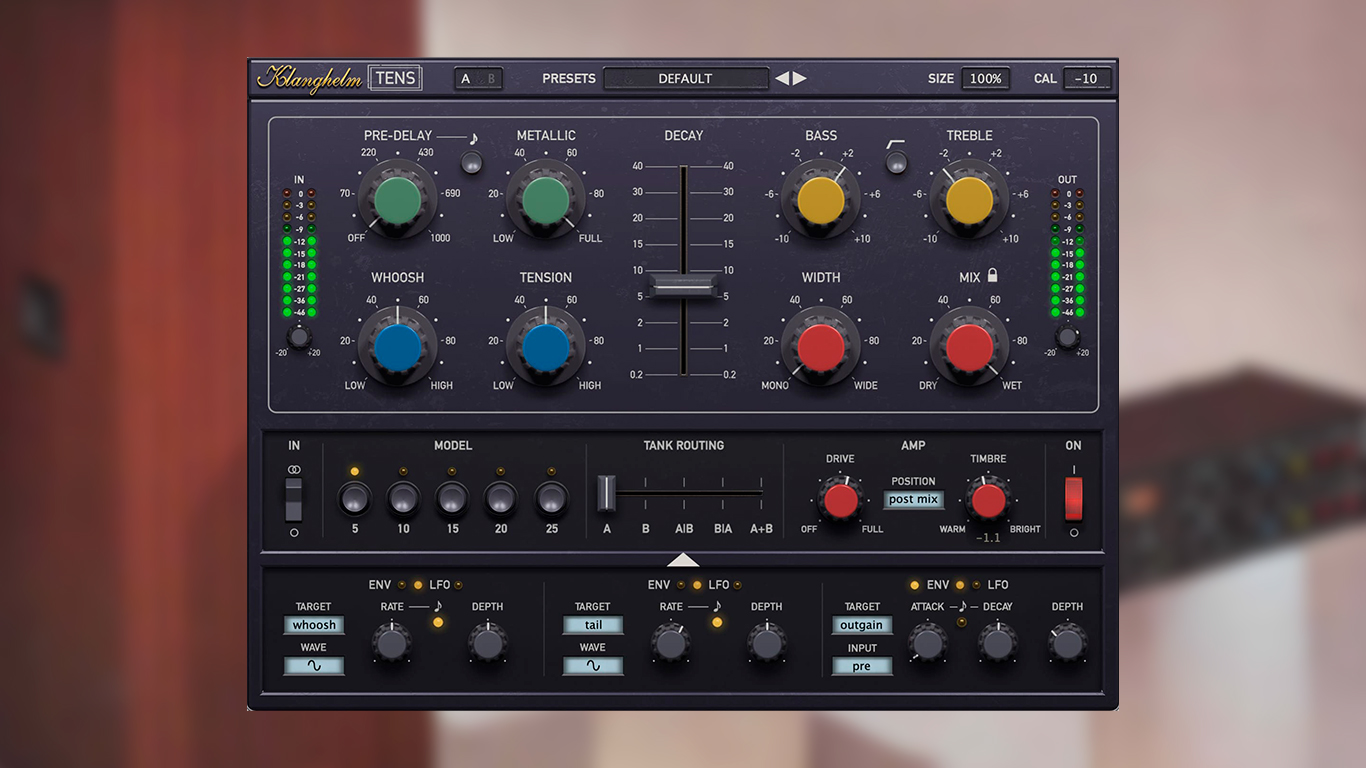The height and width of the screenshot is (768, 1366).
Task: Toggle the mix lock padlock icon
Action: pyautogui.click(x=992, y=276)
